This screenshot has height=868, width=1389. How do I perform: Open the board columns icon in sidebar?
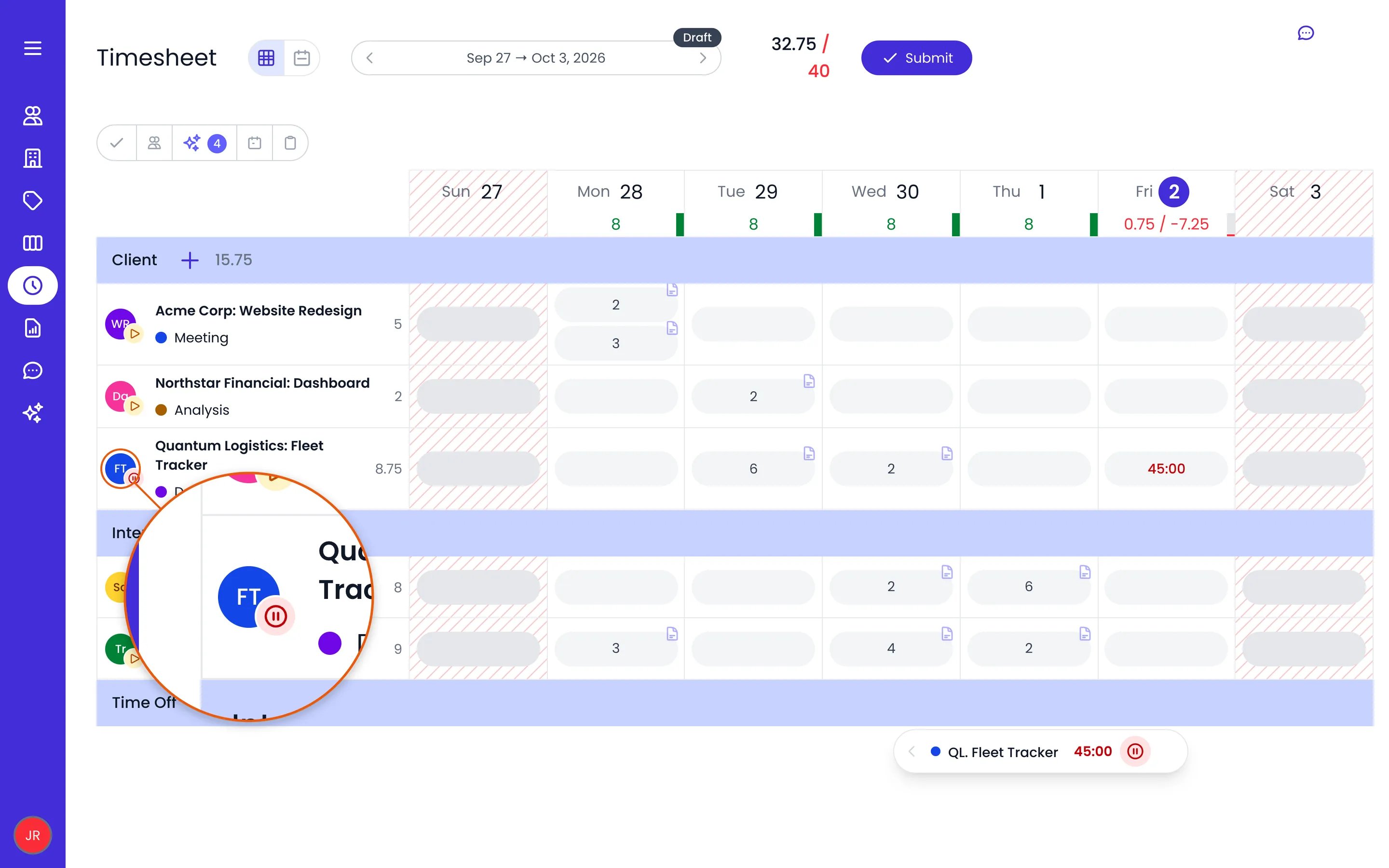tap(33, 243)
